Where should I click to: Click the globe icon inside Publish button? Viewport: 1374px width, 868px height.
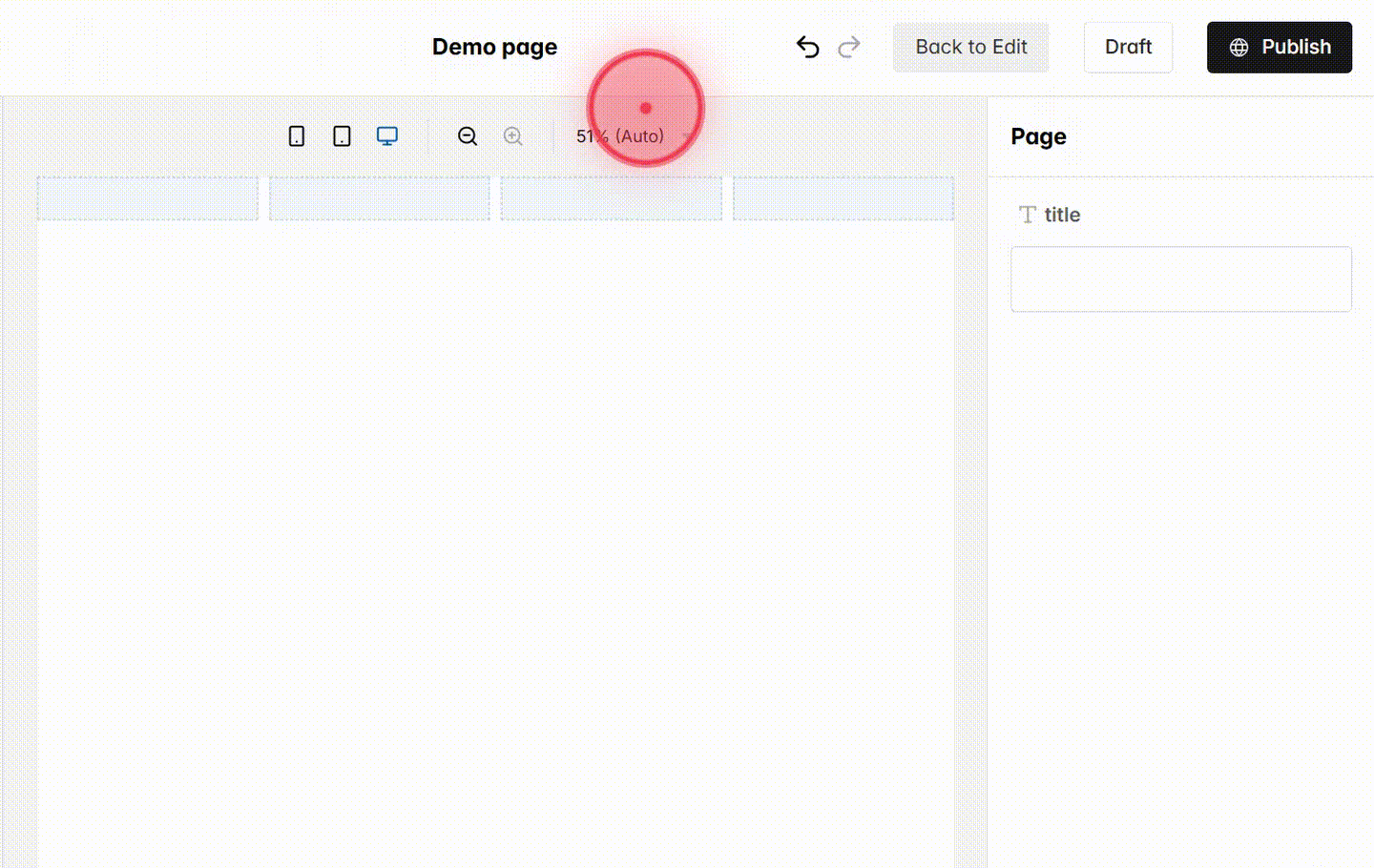coord(1238,46)
